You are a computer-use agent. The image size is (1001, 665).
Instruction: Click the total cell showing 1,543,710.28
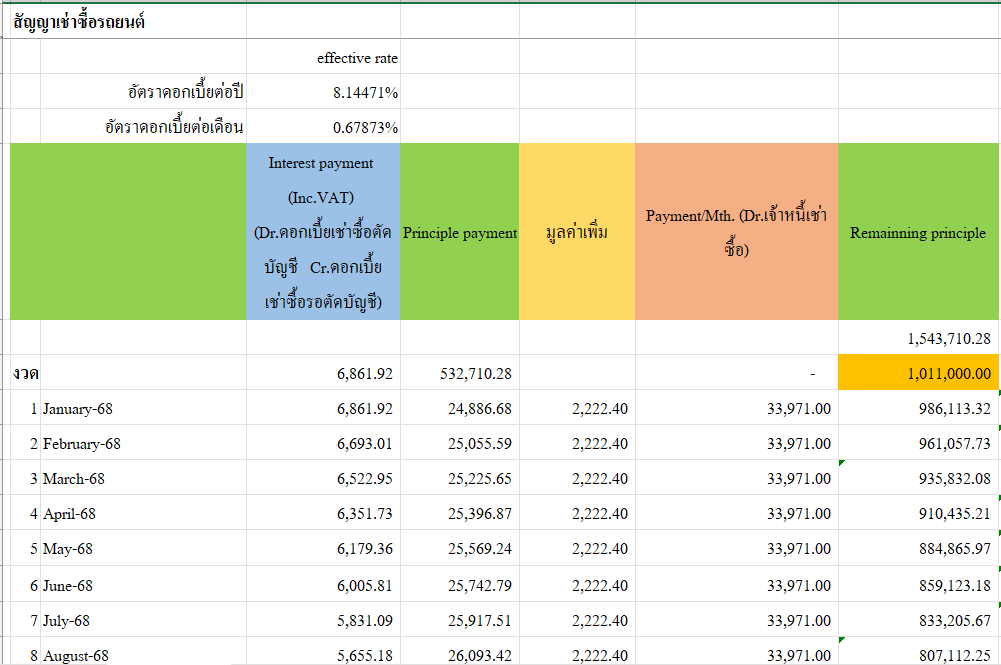point(948,338)
